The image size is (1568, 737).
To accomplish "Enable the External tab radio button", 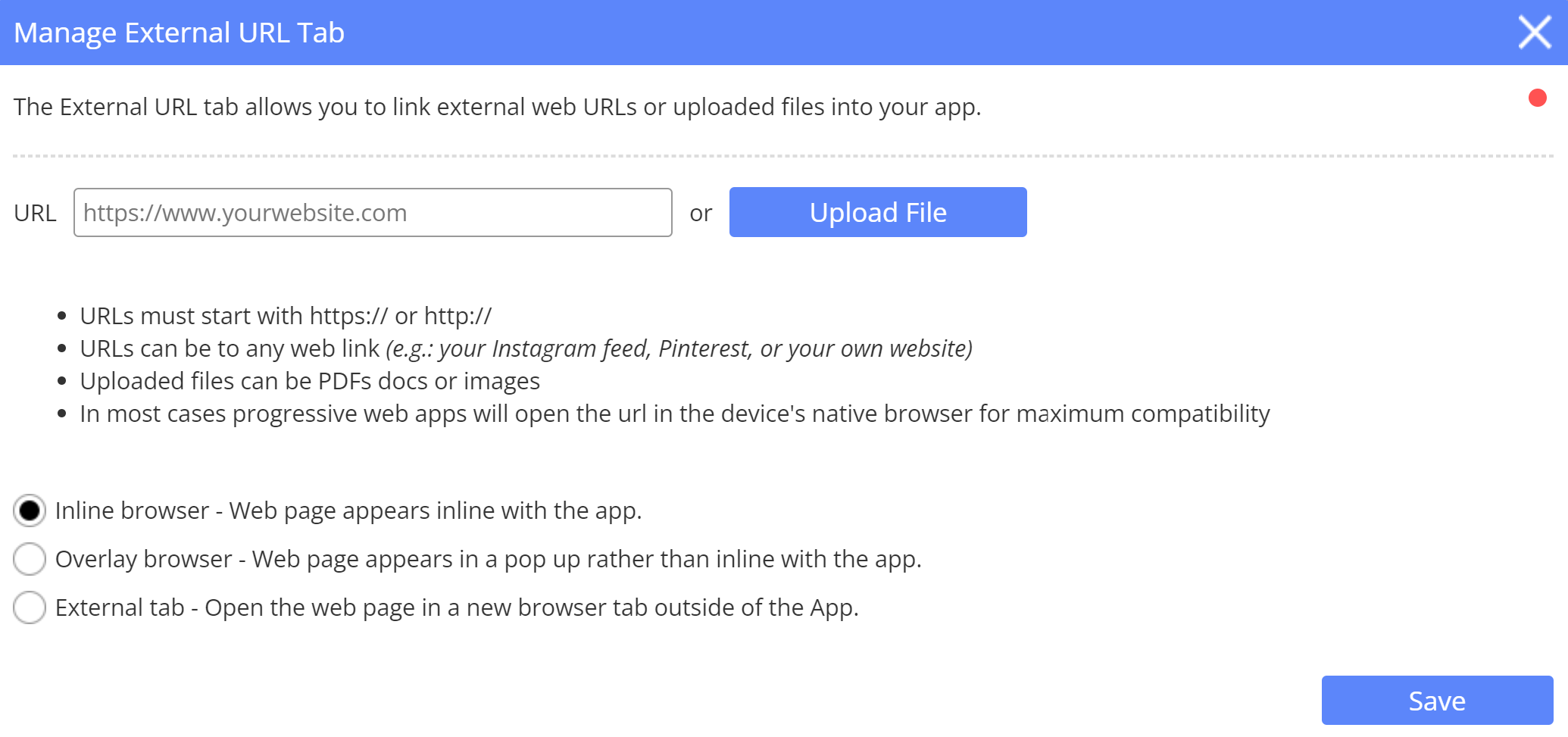I will point(30,607).
